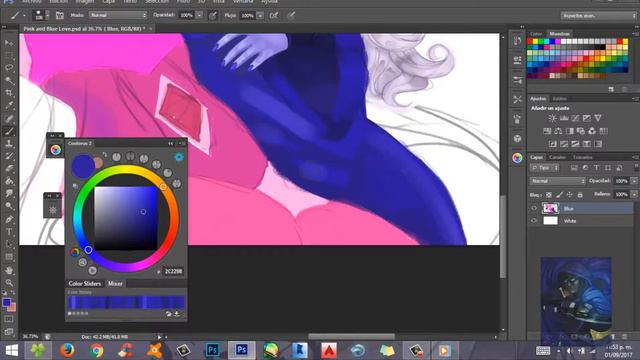Toggle layer filtering switch in Capas
The width and height of the screenshot is (640, 360).
(636, 167)
